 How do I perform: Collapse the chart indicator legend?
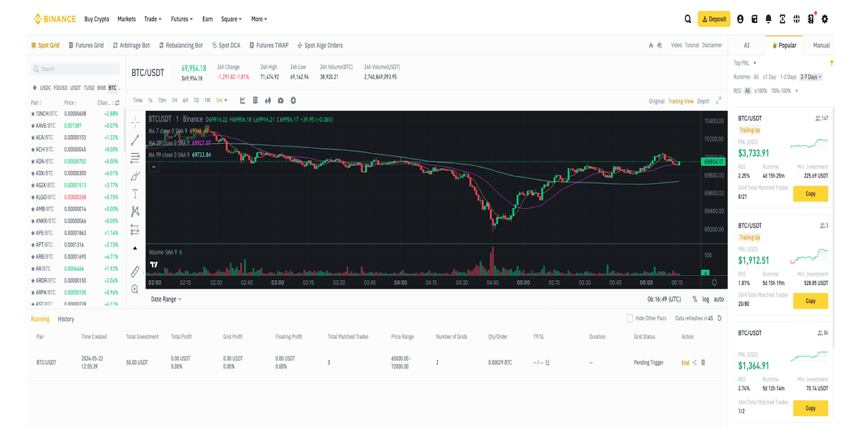pyautogui.click(x=154, y=167)
